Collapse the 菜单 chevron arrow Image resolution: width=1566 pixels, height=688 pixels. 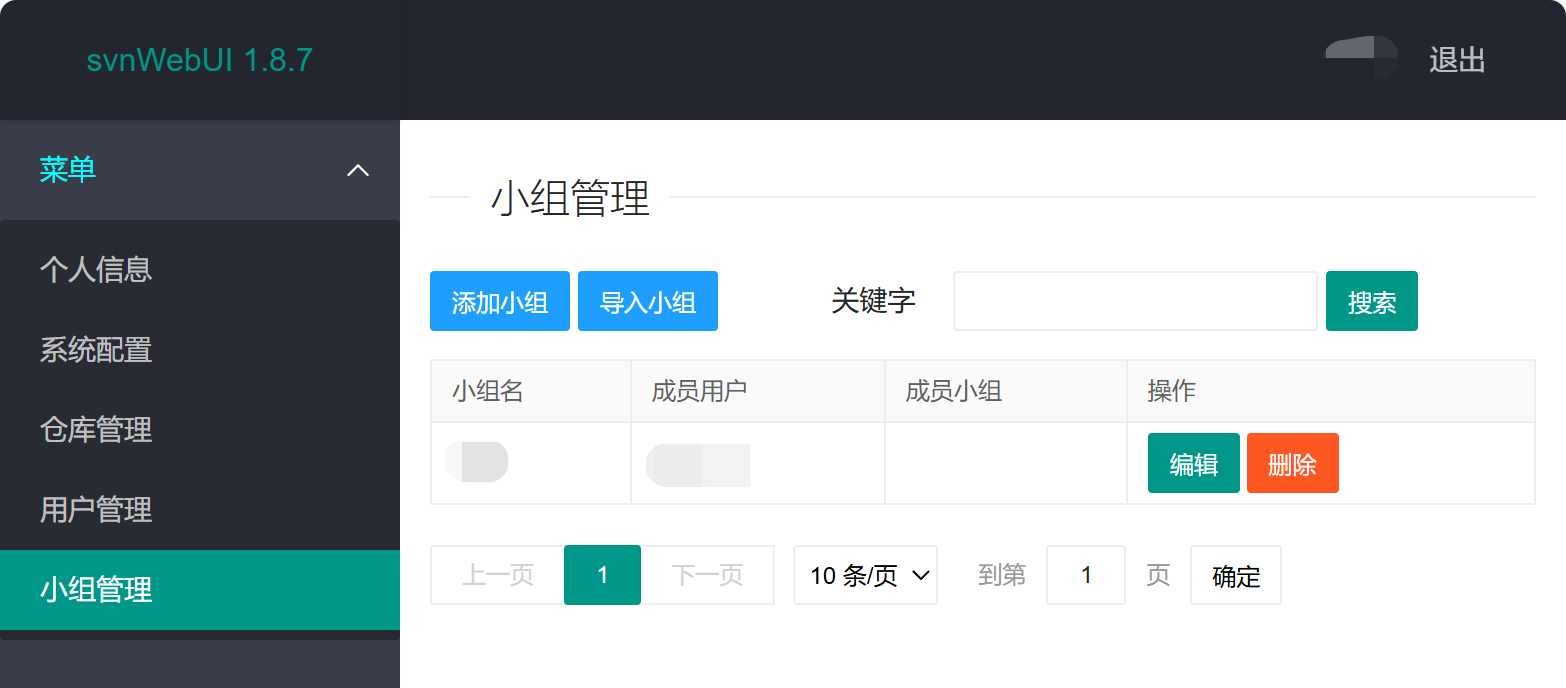[x=357, y=171]
